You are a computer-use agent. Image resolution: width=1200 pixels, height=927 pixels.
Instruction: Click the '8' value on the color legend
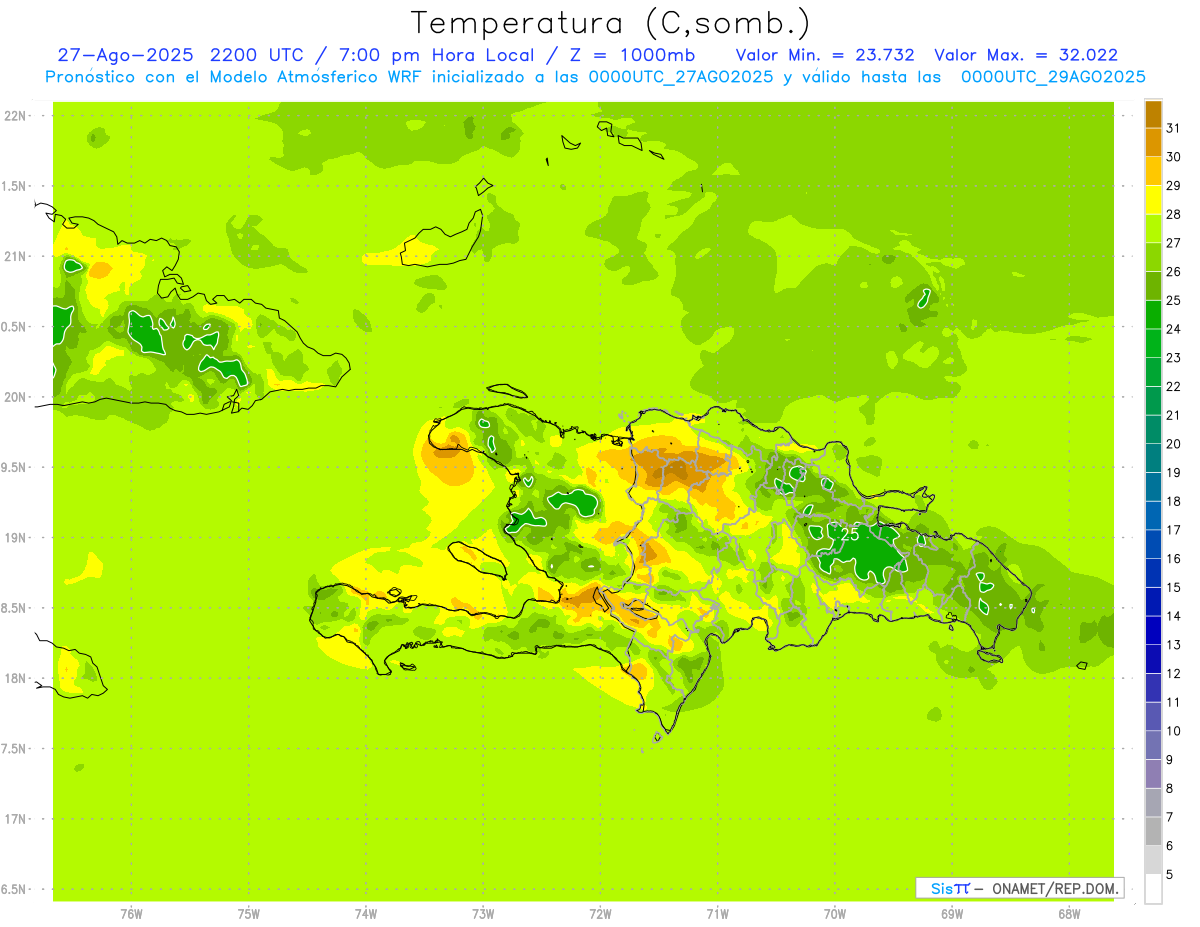1170,788
